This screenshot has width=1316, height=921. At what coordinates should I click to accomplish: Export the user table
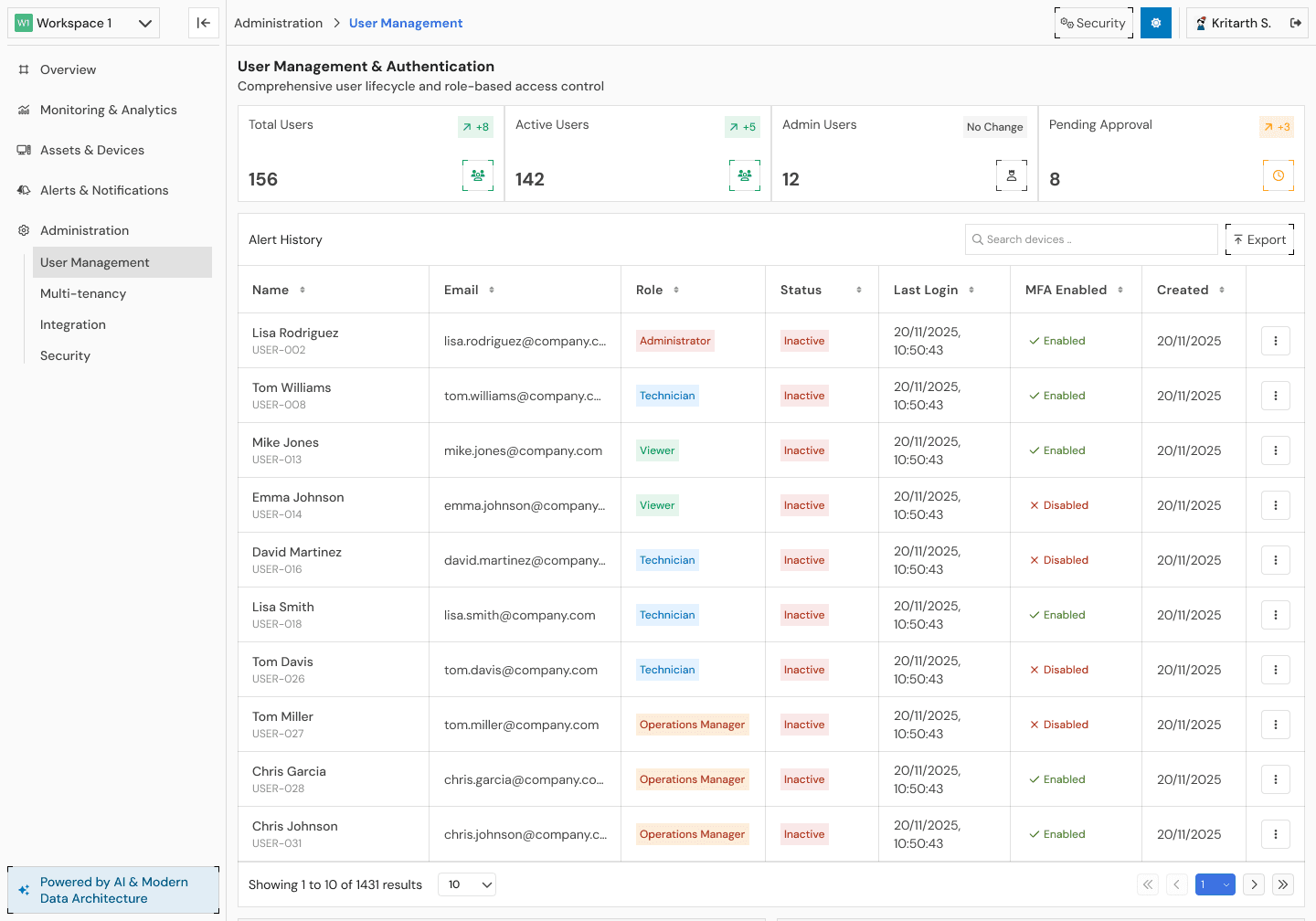tap(1259, 239)
